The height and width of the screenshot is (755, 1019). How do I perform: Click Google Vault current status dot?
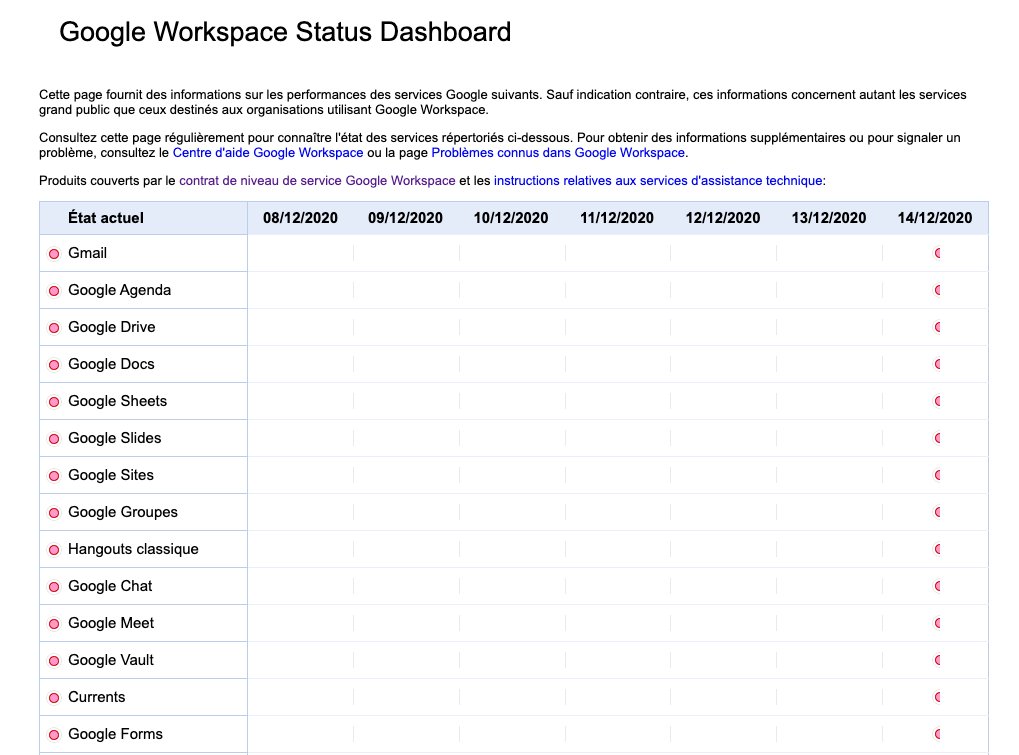pos(54,661)
